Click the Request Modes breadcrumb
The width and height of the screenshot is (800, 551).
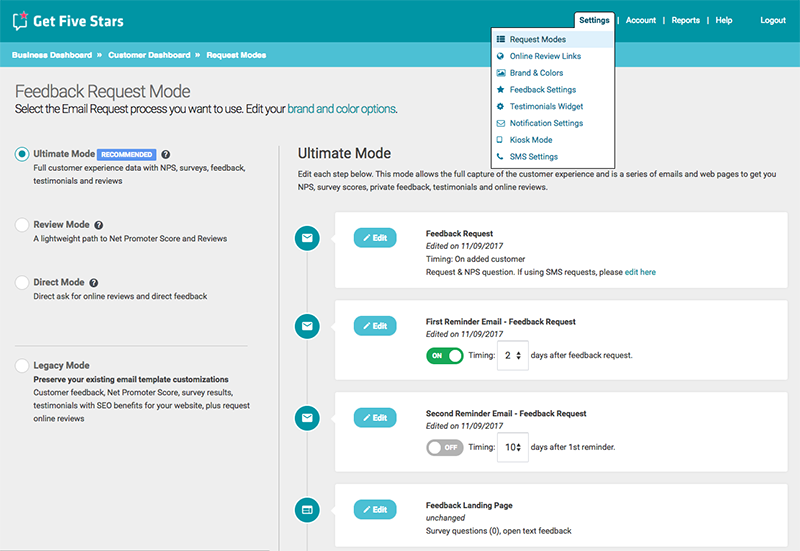click(x=236, y=55)
